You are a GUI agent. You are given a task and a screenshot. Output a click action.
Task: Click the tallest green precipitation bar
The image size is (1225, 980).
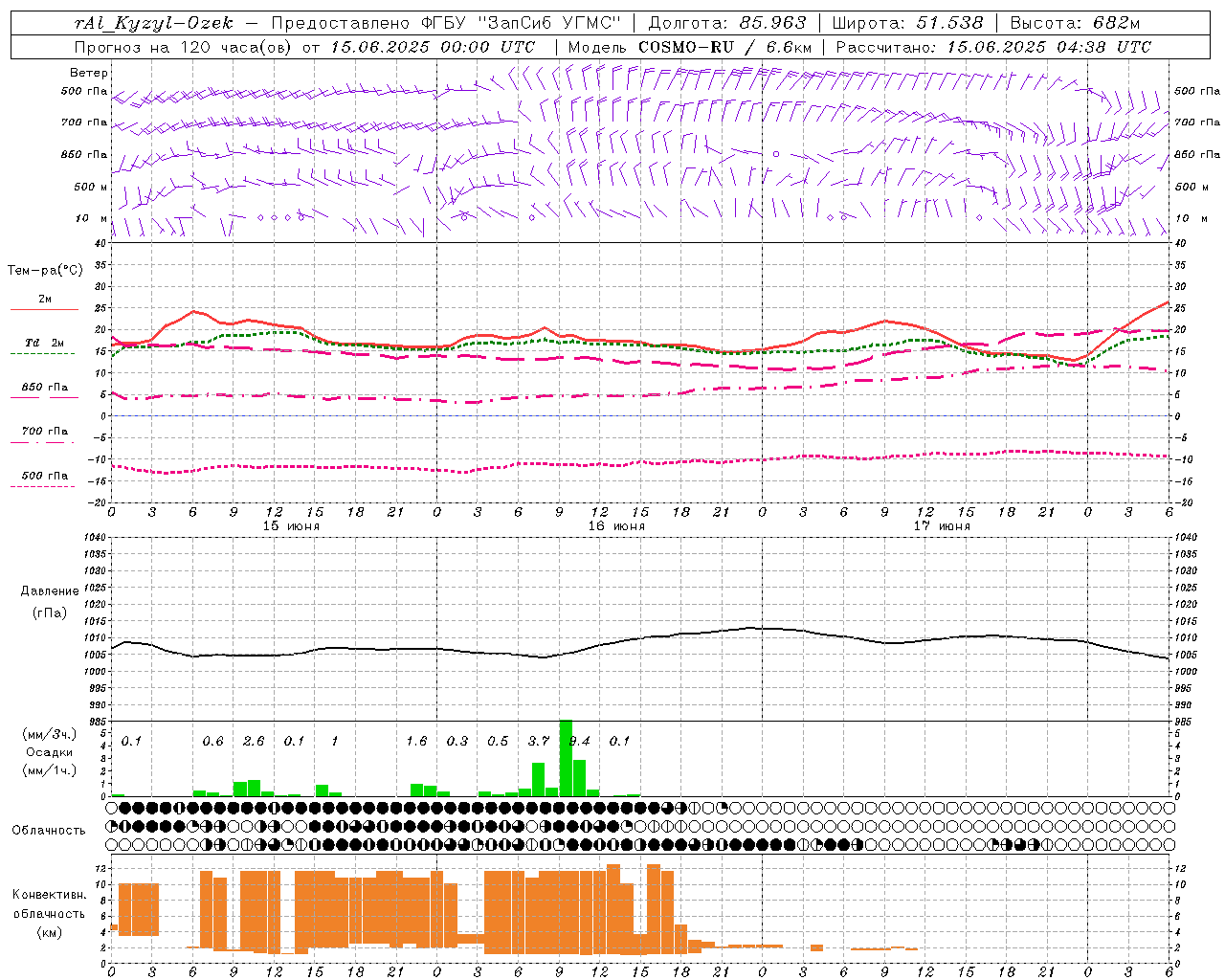coord(566,758)
